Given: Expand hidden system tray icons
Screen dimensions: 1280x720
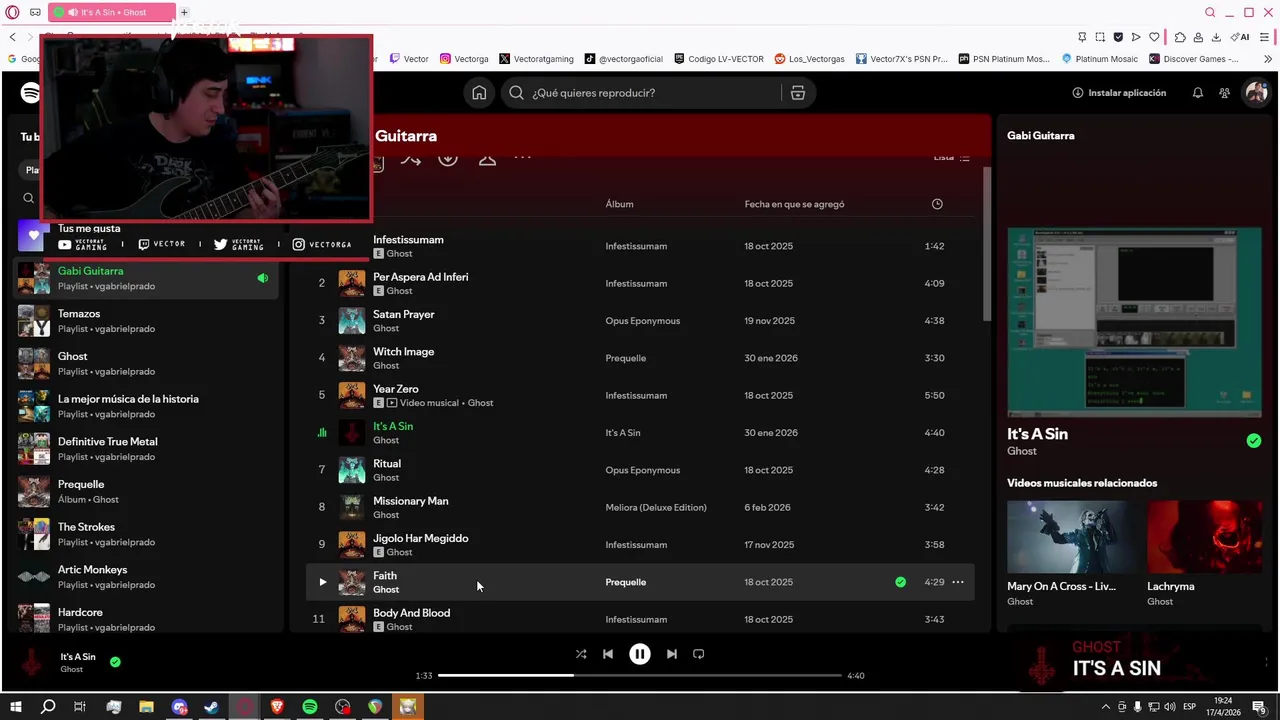Looking at the screenshot, I should pyautogui.click(x=1105, y=707).
